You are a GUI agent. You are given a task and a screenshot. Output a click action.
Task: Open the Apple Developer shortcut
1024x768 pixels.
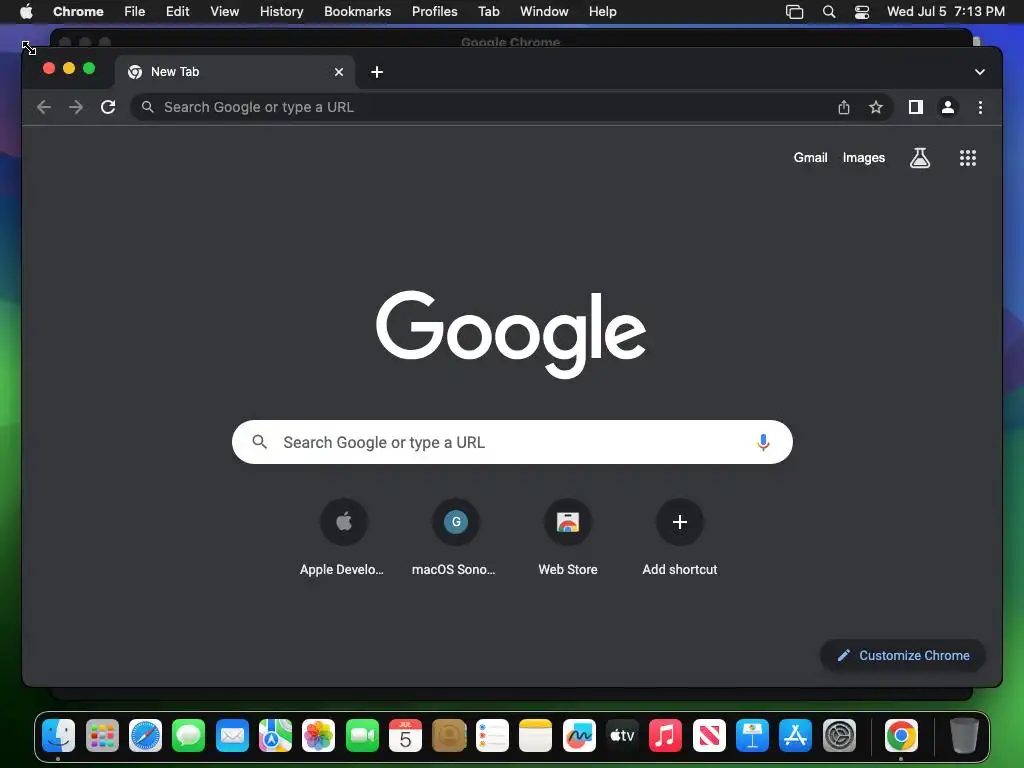click(x=343, y=537)
